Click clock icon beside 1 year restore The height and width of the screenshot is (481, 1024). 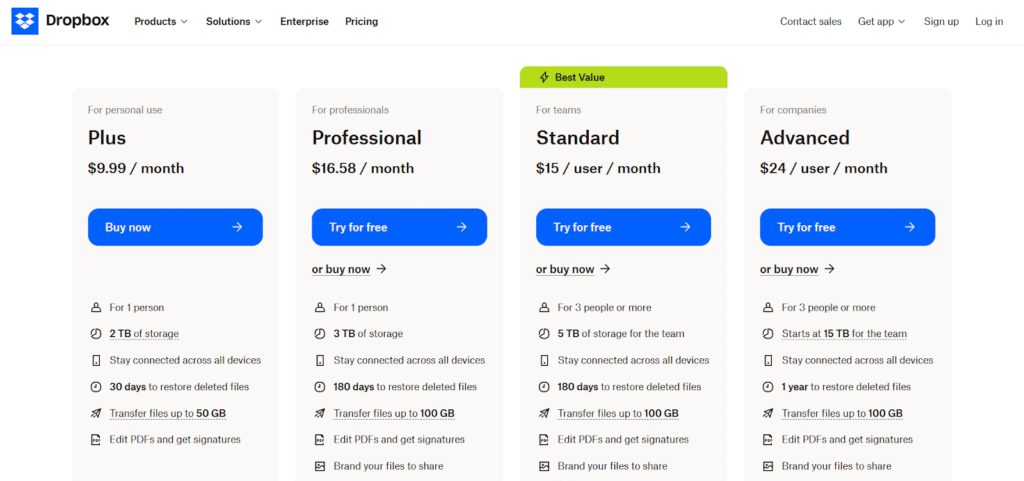click(768, 387)
